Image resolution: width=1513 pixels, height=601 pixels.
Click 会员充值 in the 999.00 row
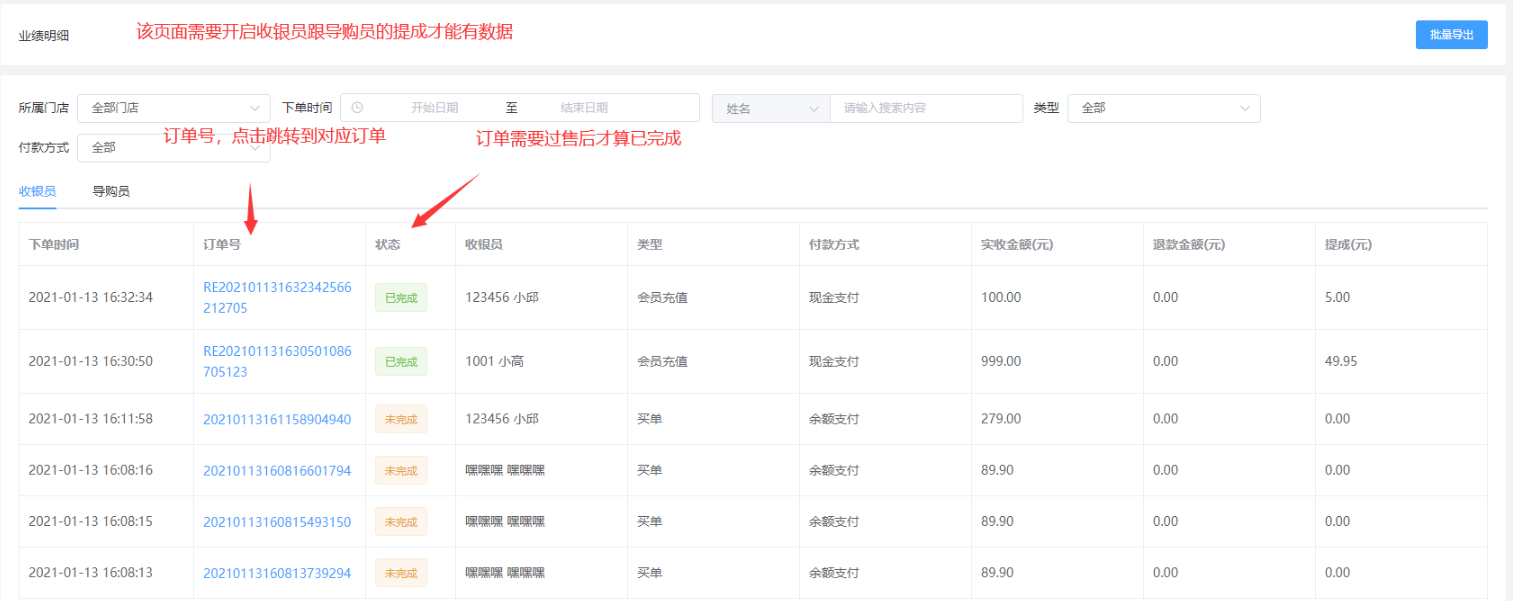[x=662, y=361]
